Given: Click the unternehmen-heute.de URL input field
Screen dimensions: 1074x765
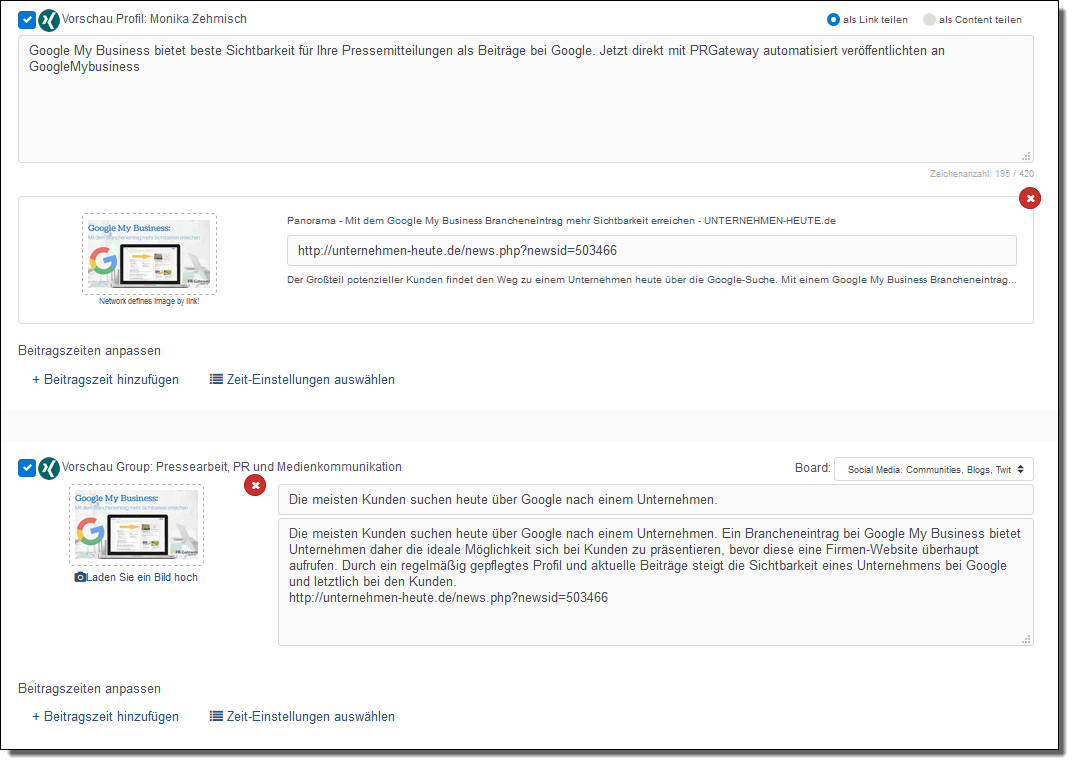Looking at the screenshot, I should tap(651, 251).
